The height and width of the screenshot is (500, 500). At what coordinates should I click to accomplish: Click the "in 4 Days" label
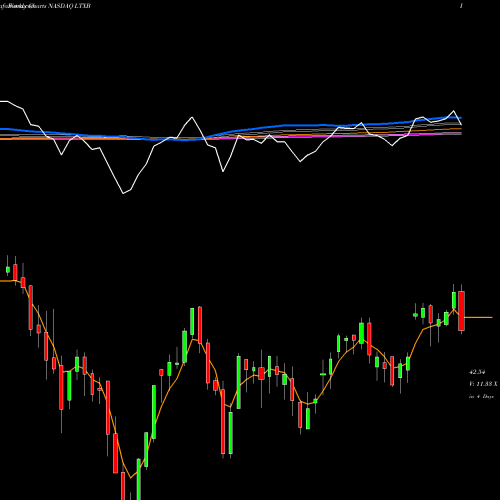point(481,396)
